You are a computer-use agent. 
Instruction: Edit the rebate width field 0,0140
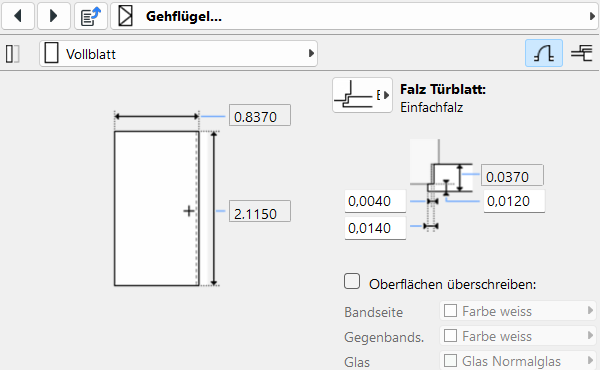pos(375,228)
